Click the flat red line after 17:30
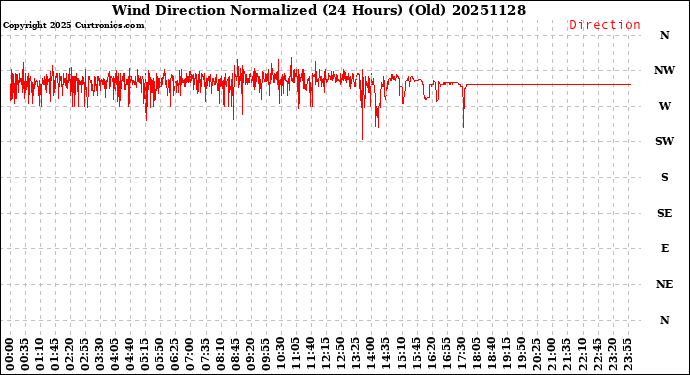Image resolution: width=690 pixels, height=375 pixels. (548, 85)
